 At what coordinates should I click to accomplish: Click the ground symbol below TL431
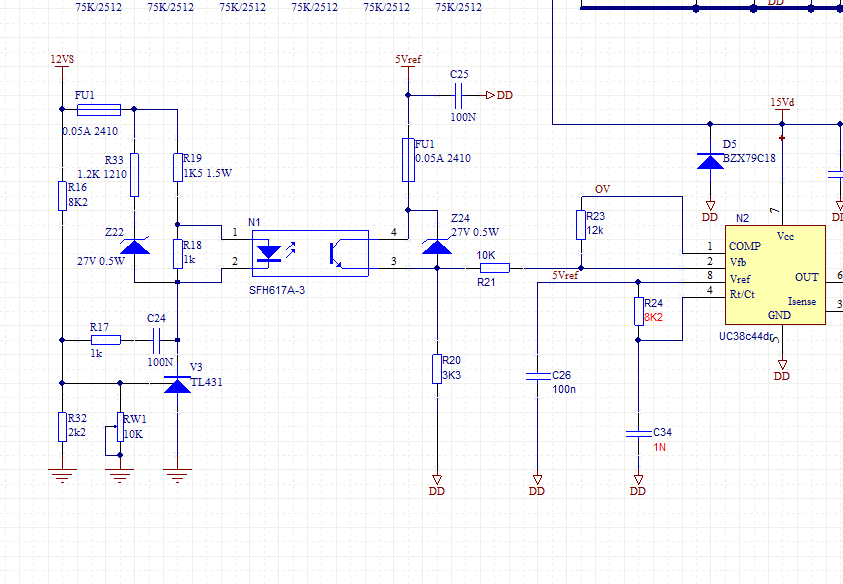(x=177, y=475)
